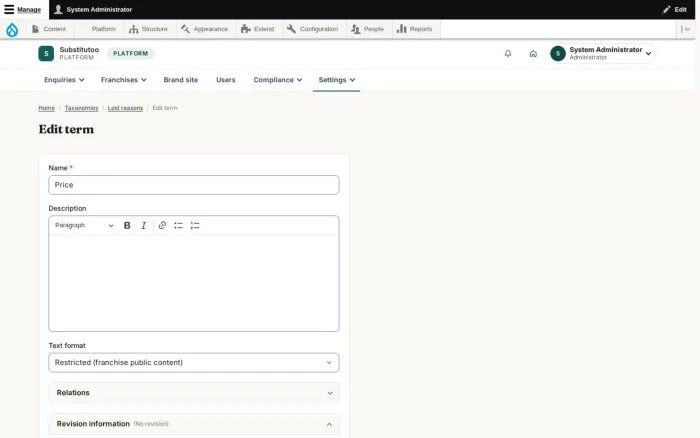Click the green Substitutoo S logo
Image resolution: width=700 pixels, height=438 pixels.
coord(46,54)
